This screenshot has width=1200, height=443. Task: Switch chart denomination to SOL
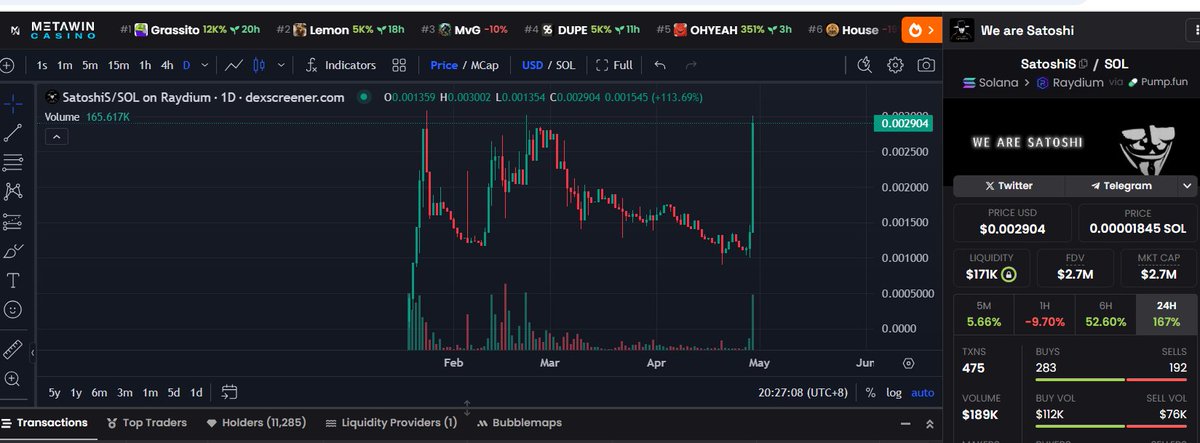tap(565, 65)
